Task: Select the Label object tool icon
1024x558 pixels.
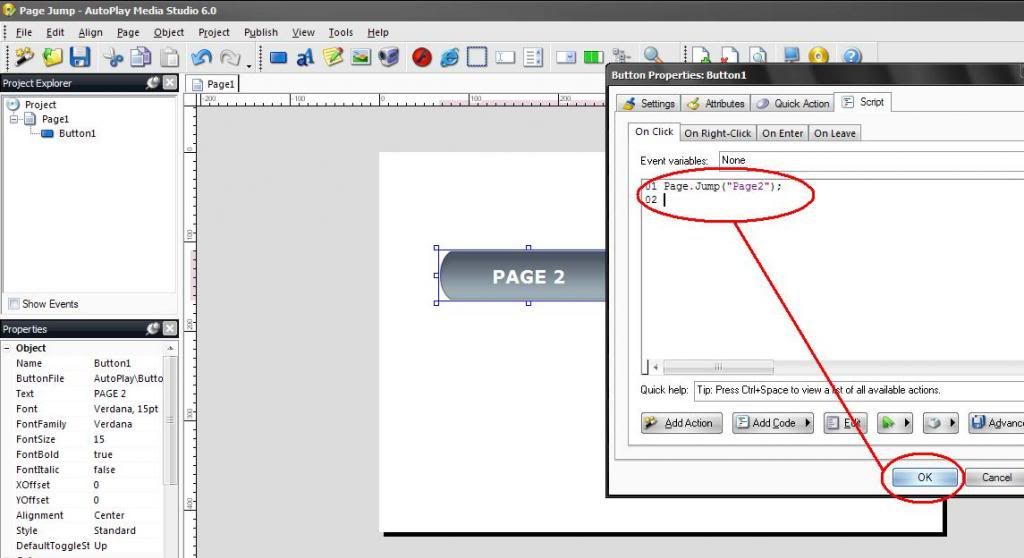Action: 305,57
